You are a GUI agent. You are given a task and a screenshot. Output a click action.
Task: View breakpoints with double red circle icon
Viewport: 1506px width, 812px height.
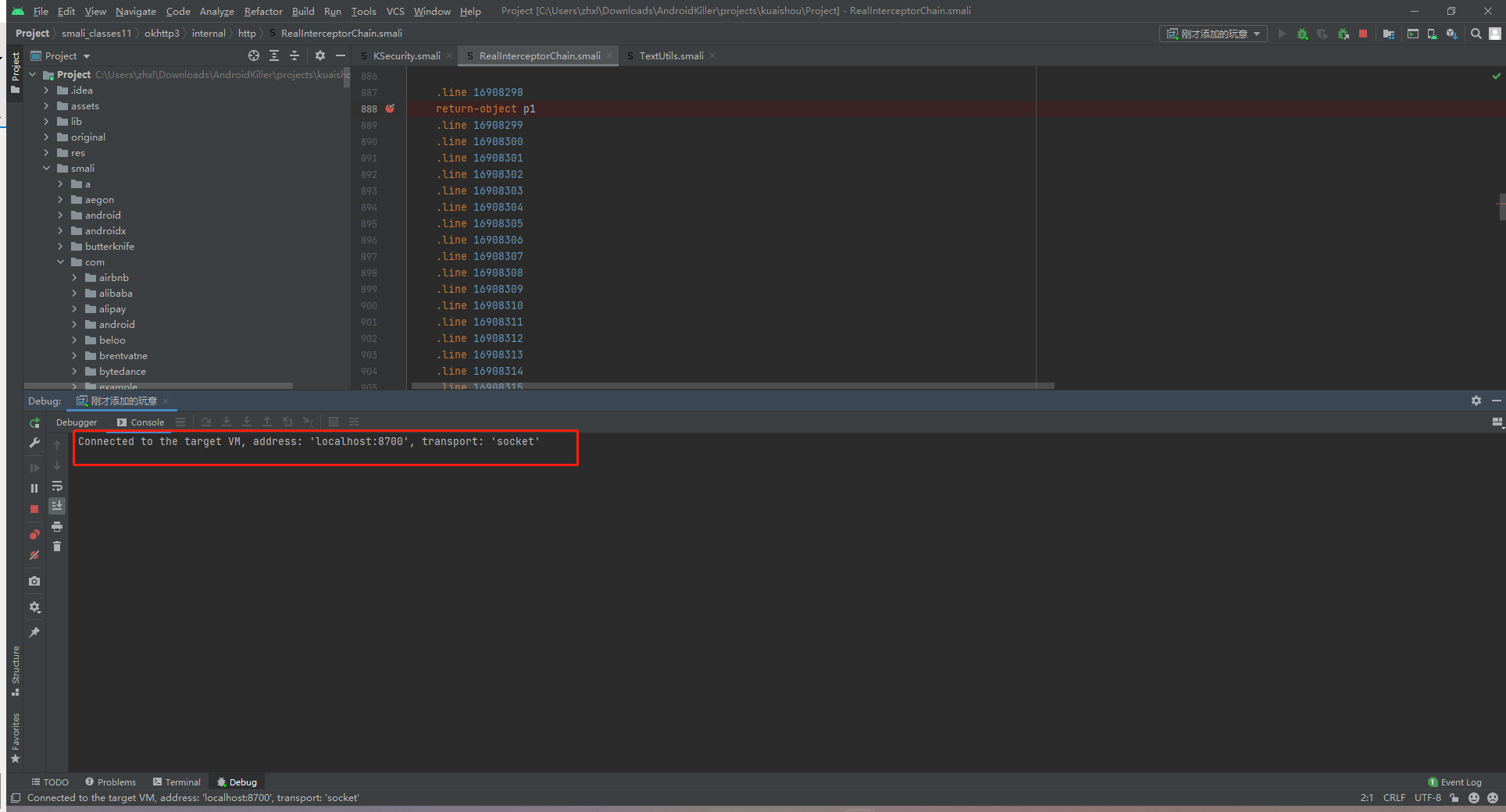pyautogui.click(x=34, y=535)
